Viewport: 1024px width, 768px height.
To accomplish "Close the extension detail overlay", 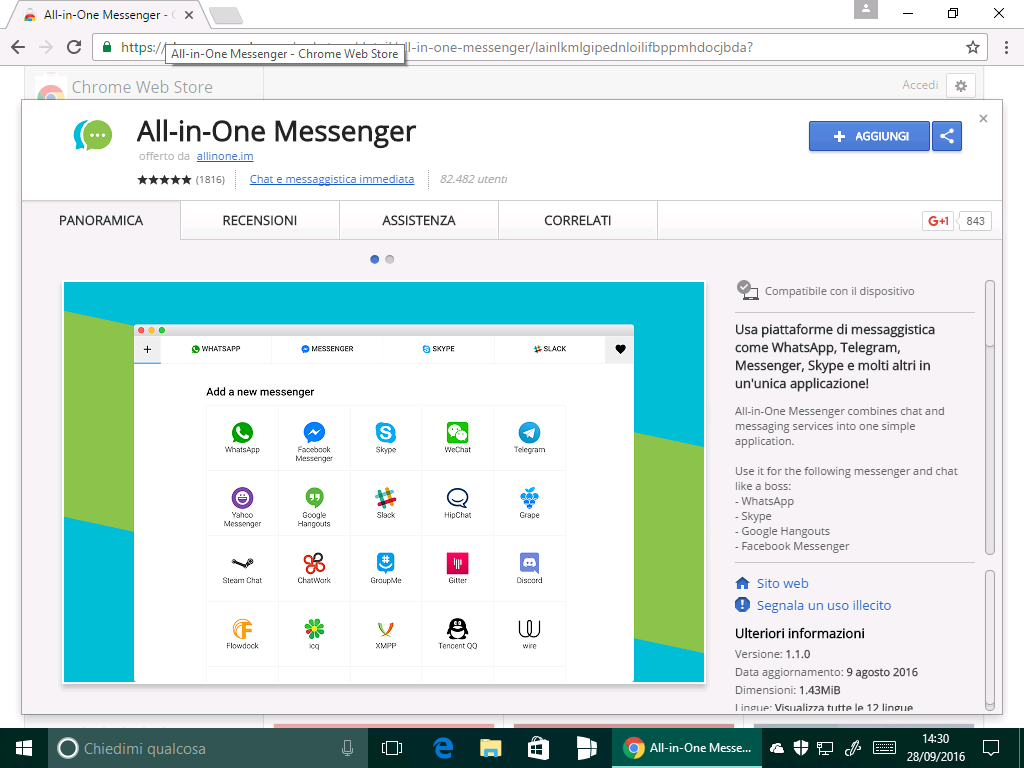I will pyautogui.click(x=984, y=118).
